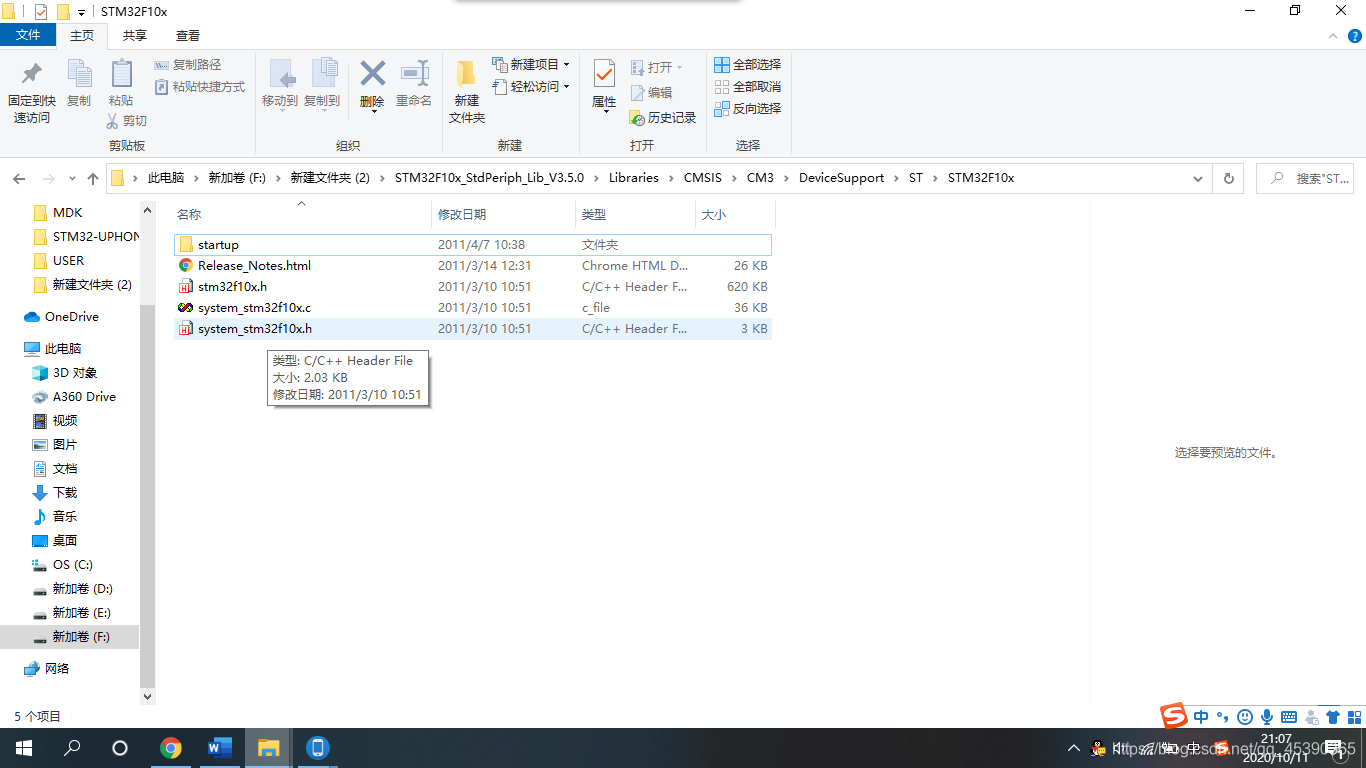
Task: Expand the address bar history dropdown
Action: click(x=1198, y=179)
